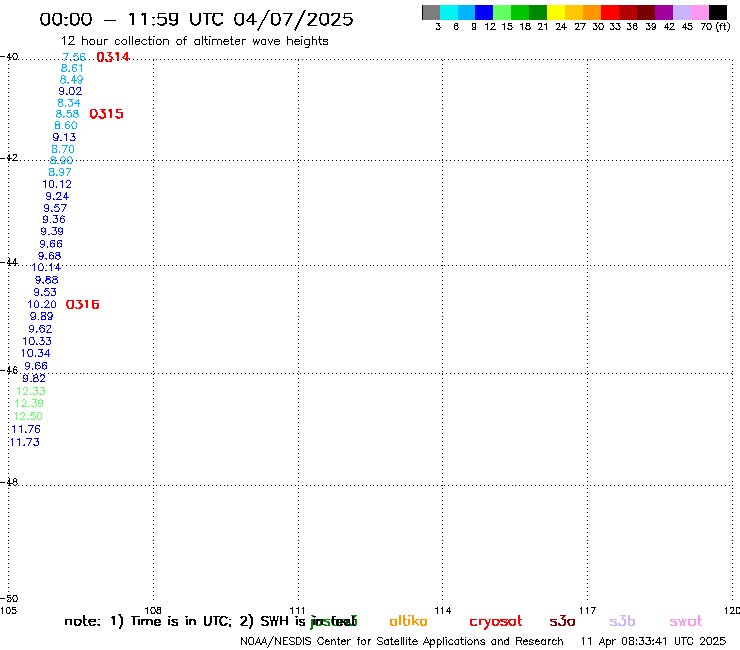Click the longitude axis label 114
The image size is (740, 650).
(x=443, y=610)
